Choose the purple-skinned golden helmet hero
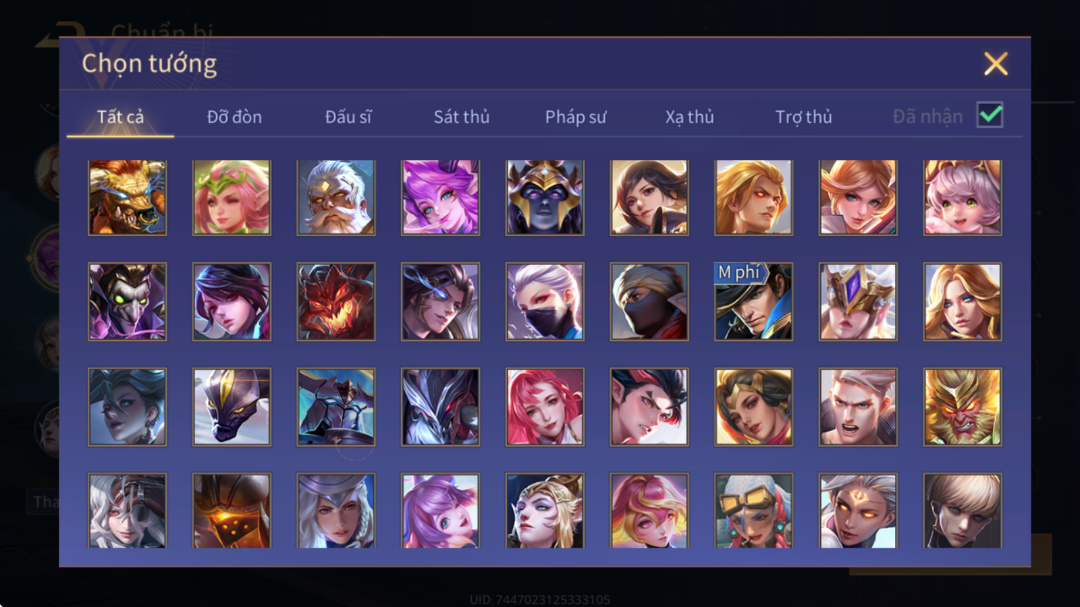 (x=545, y=198)
